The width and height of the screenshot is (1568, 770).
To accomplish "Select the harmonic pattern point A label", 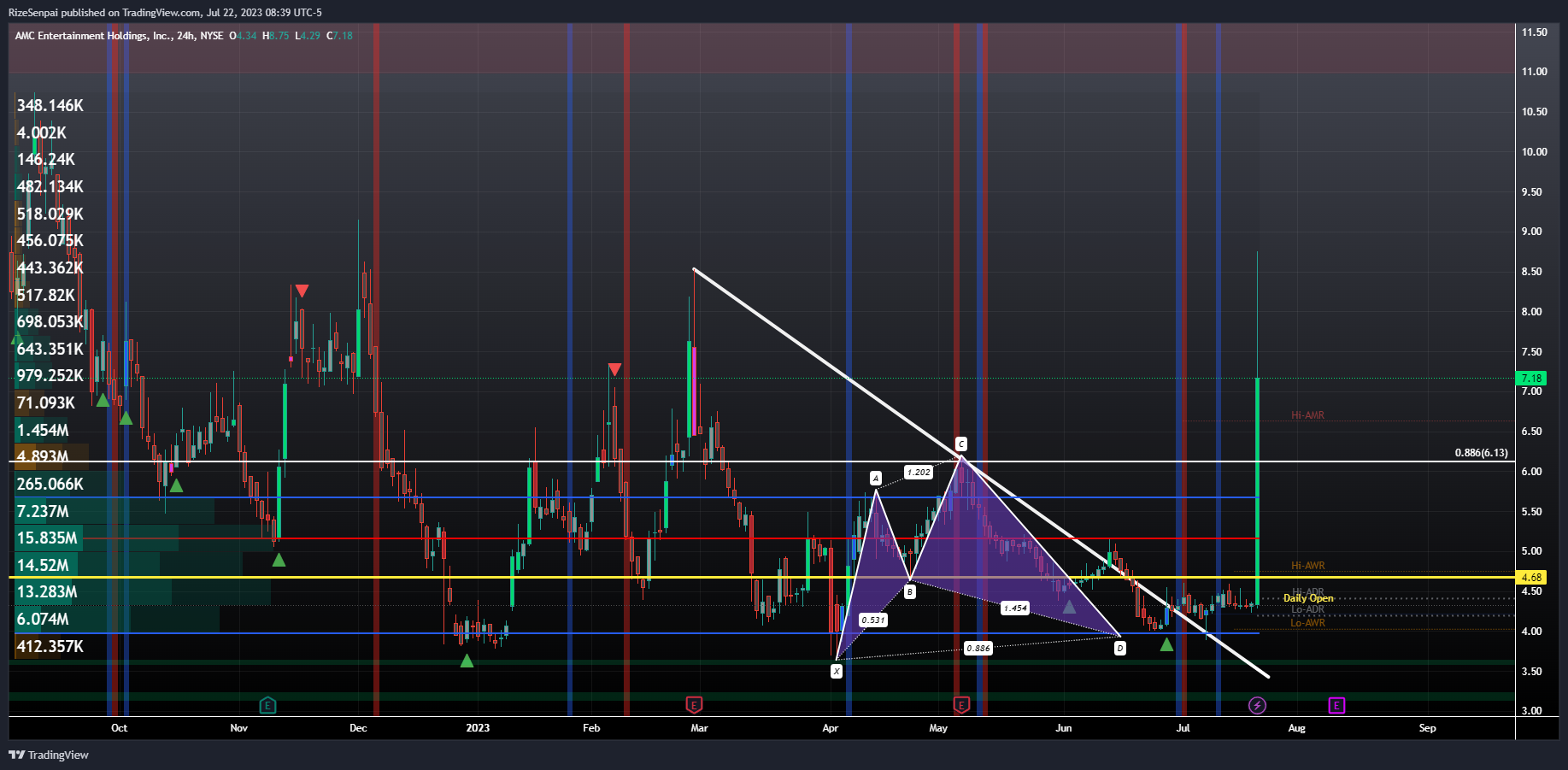I will tap(876, 478).
